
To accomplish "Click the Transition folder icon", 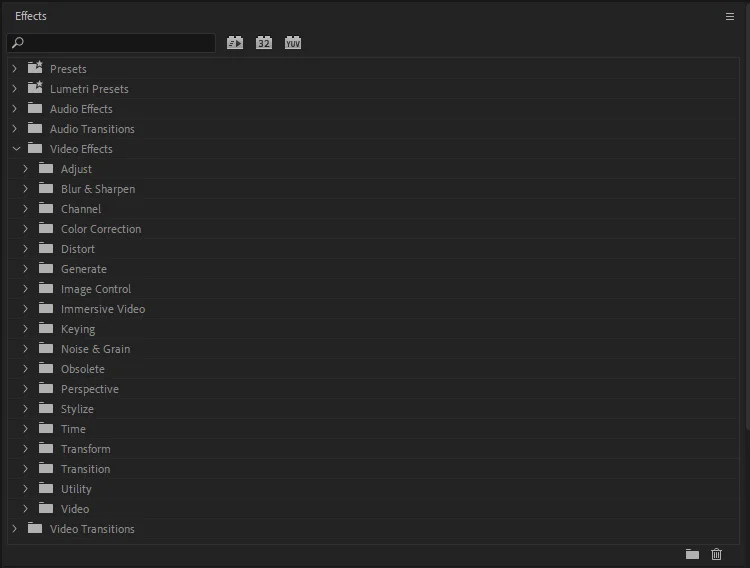I will [46, 468].
